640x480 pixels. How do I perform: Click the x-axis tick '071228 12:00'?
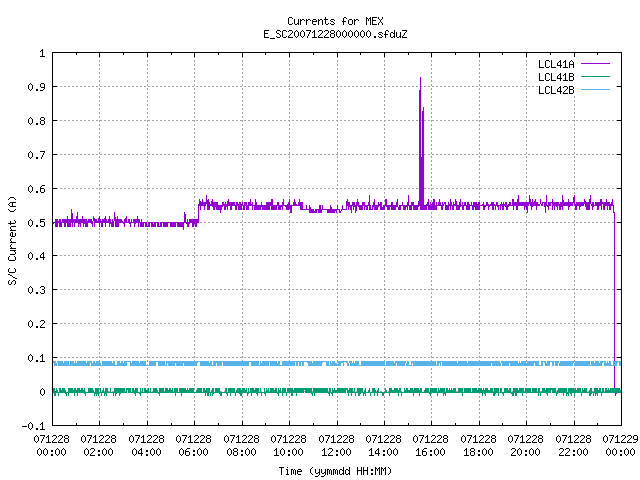[336, 445]
